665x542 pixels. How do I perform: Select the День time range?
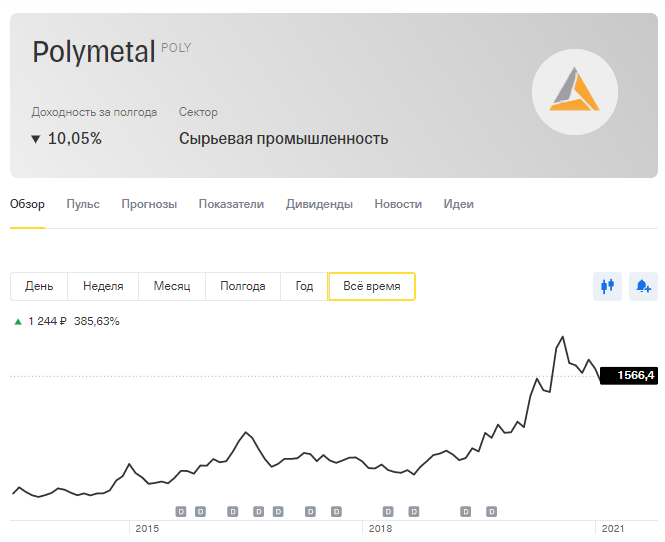click(x=39, y=286)
